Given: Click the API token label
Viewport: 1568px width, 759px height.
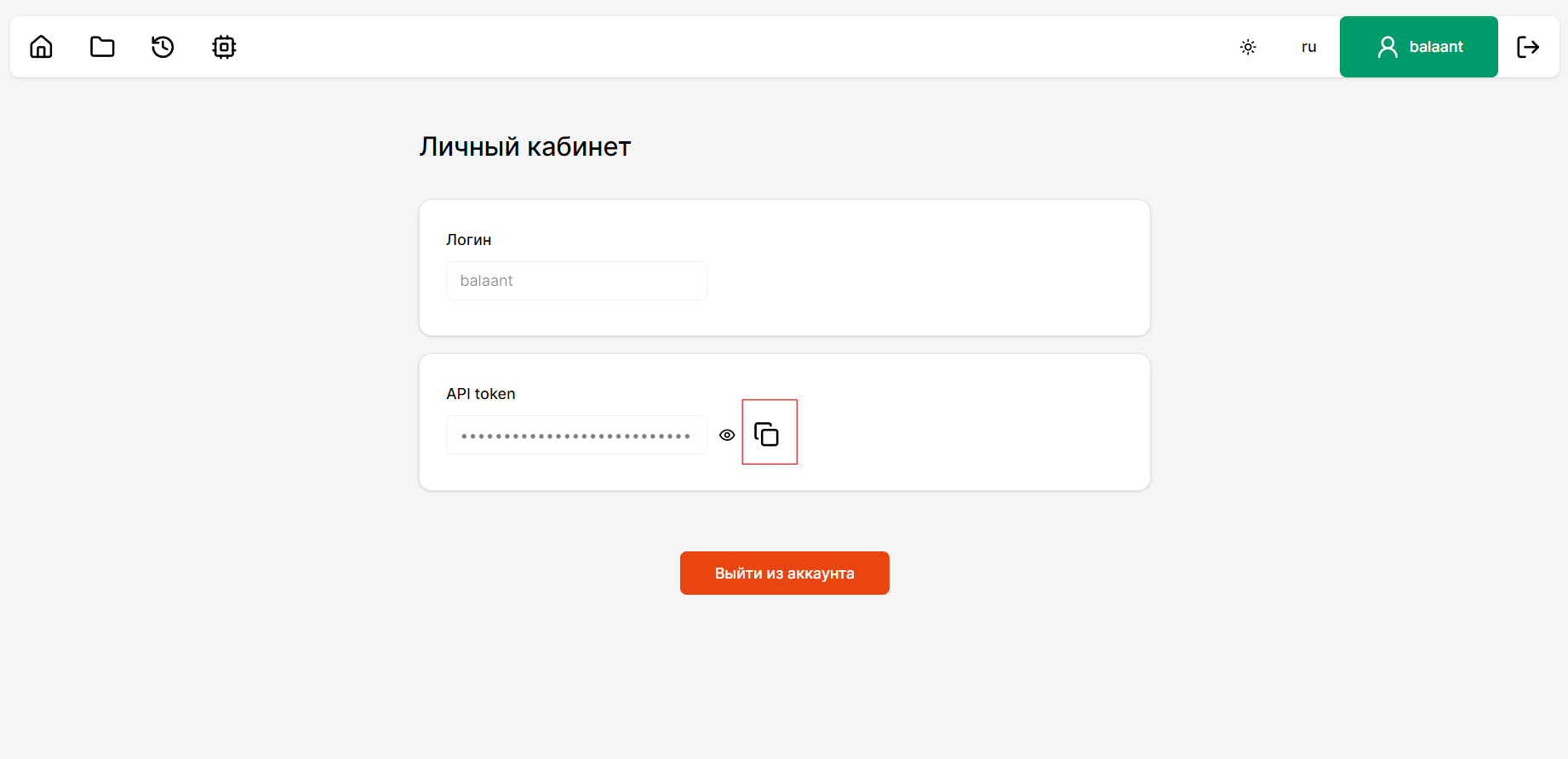Looking at the screenshot, I should coord(481,394).
